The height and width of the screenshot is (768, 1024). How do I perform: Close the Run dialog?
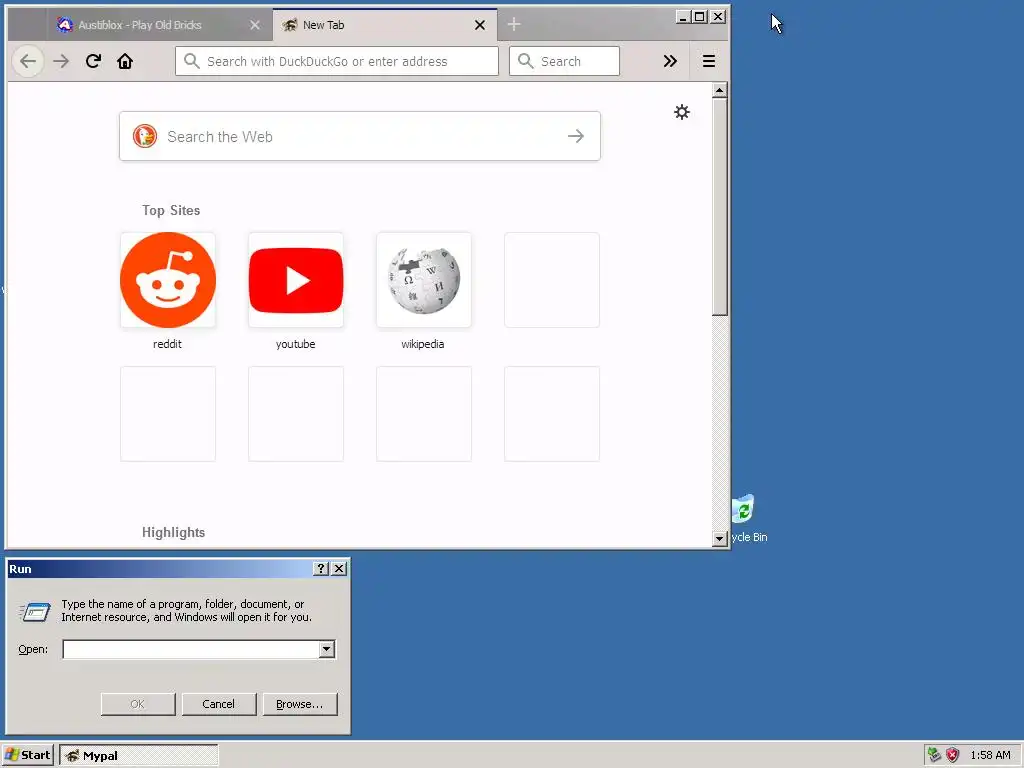coord(339,569)
